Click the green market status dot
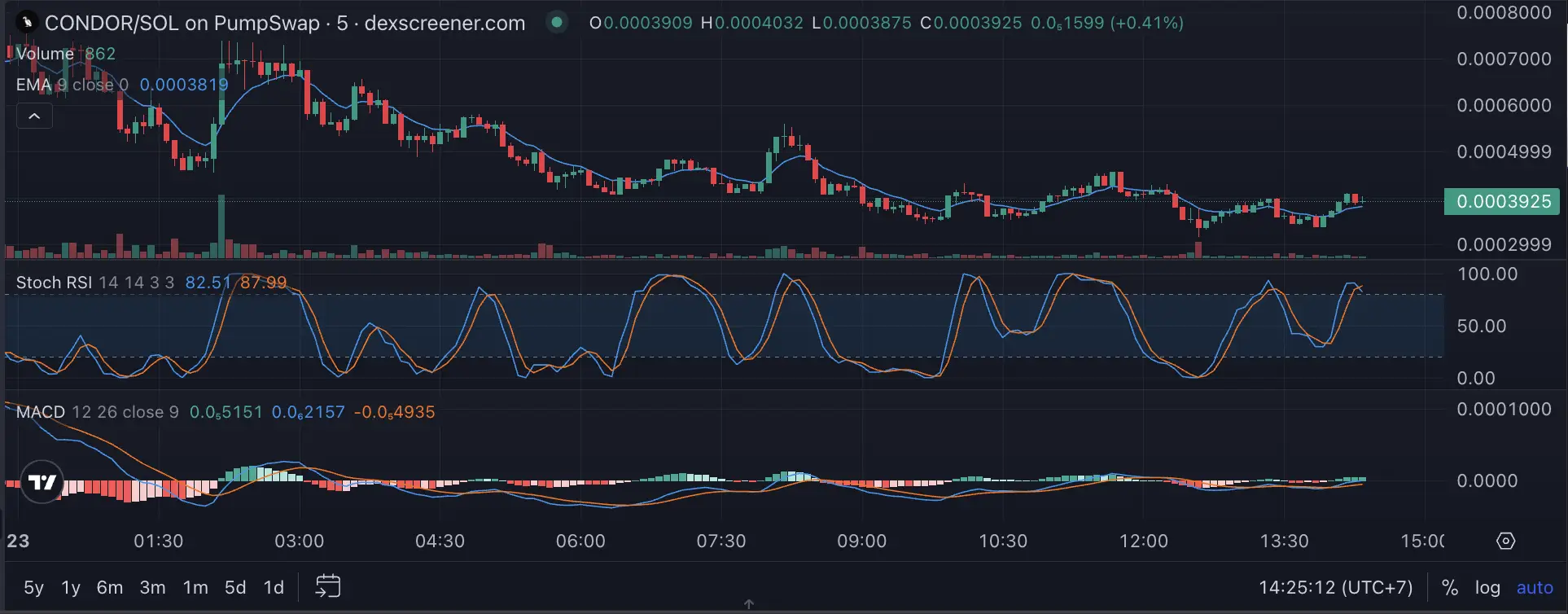The width and height of the screenshot is (1568, 614). pyautogui.click(x=557, y=22)
